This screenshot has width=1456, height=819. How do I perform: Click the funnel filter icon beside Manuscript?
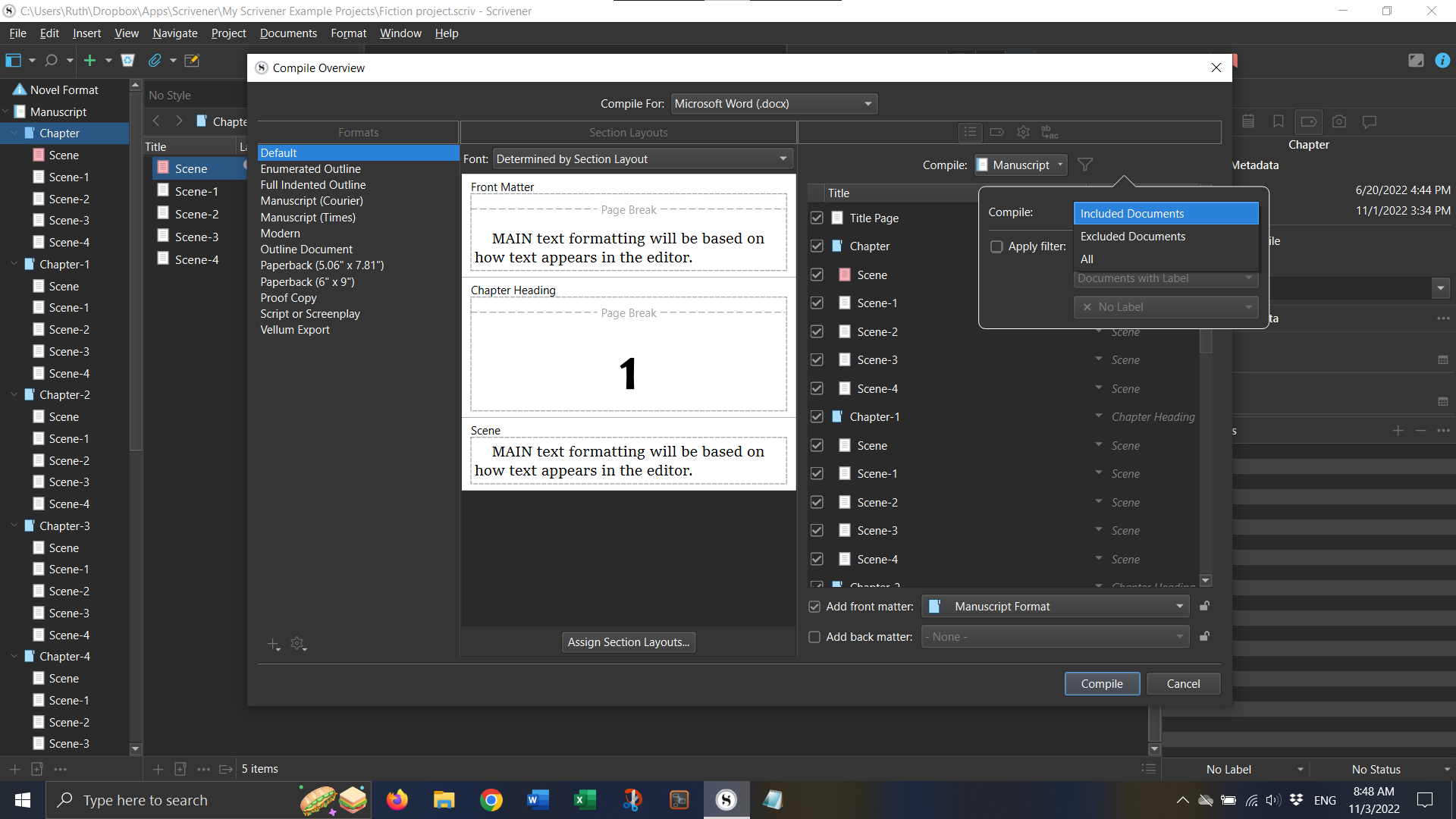click(x=1085, y=165)
